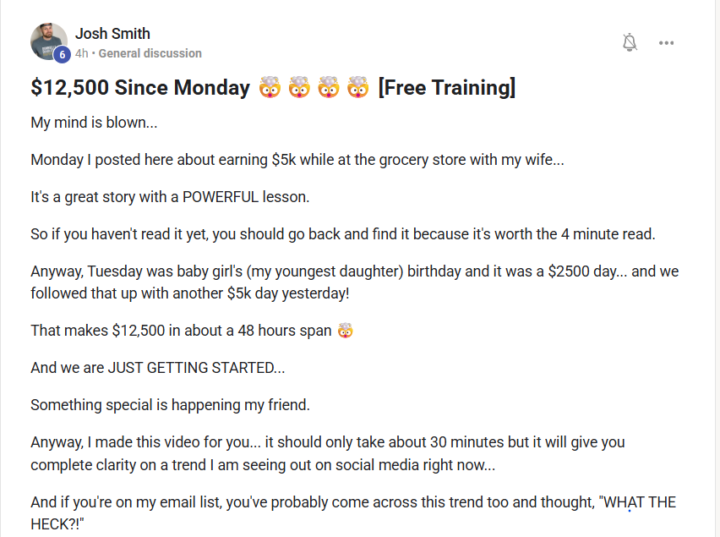
Task: Click the "$12,500 Since Monday" title text
Action: [140, 88]
